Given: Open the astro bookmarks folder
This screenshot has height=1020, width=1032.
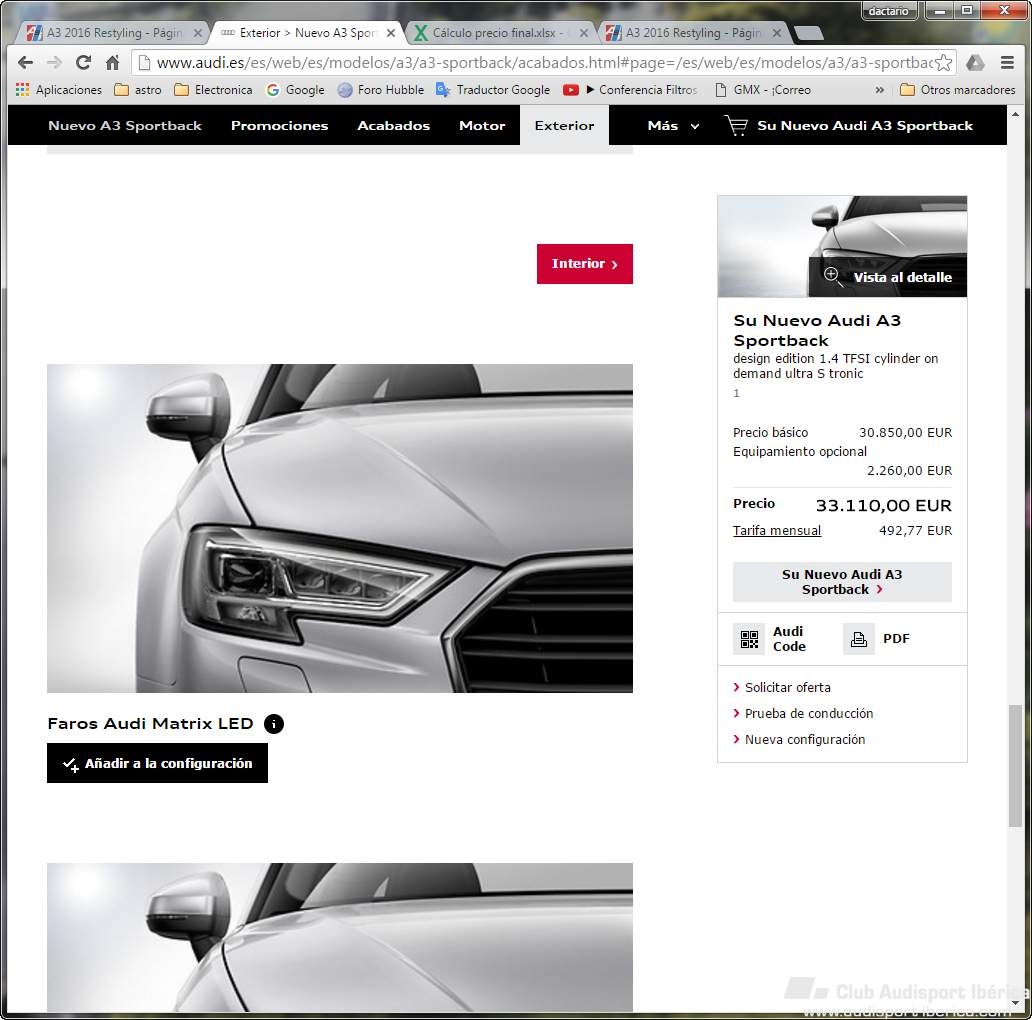Looking at the screenshot, I should (138, 90).
